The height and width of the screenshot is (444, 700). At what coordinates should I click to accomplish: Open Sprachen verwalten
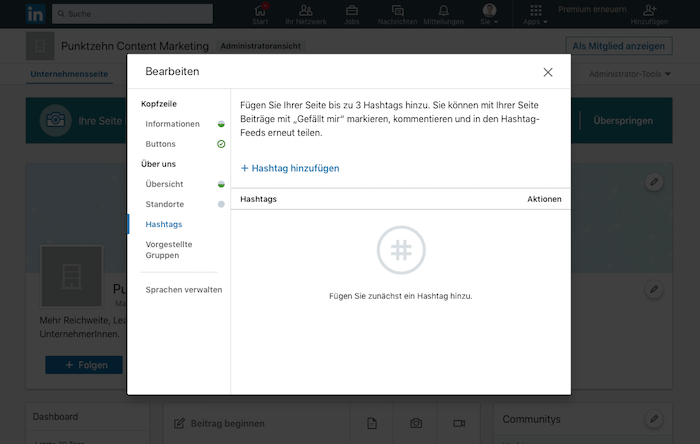click(x=183, y=290)
